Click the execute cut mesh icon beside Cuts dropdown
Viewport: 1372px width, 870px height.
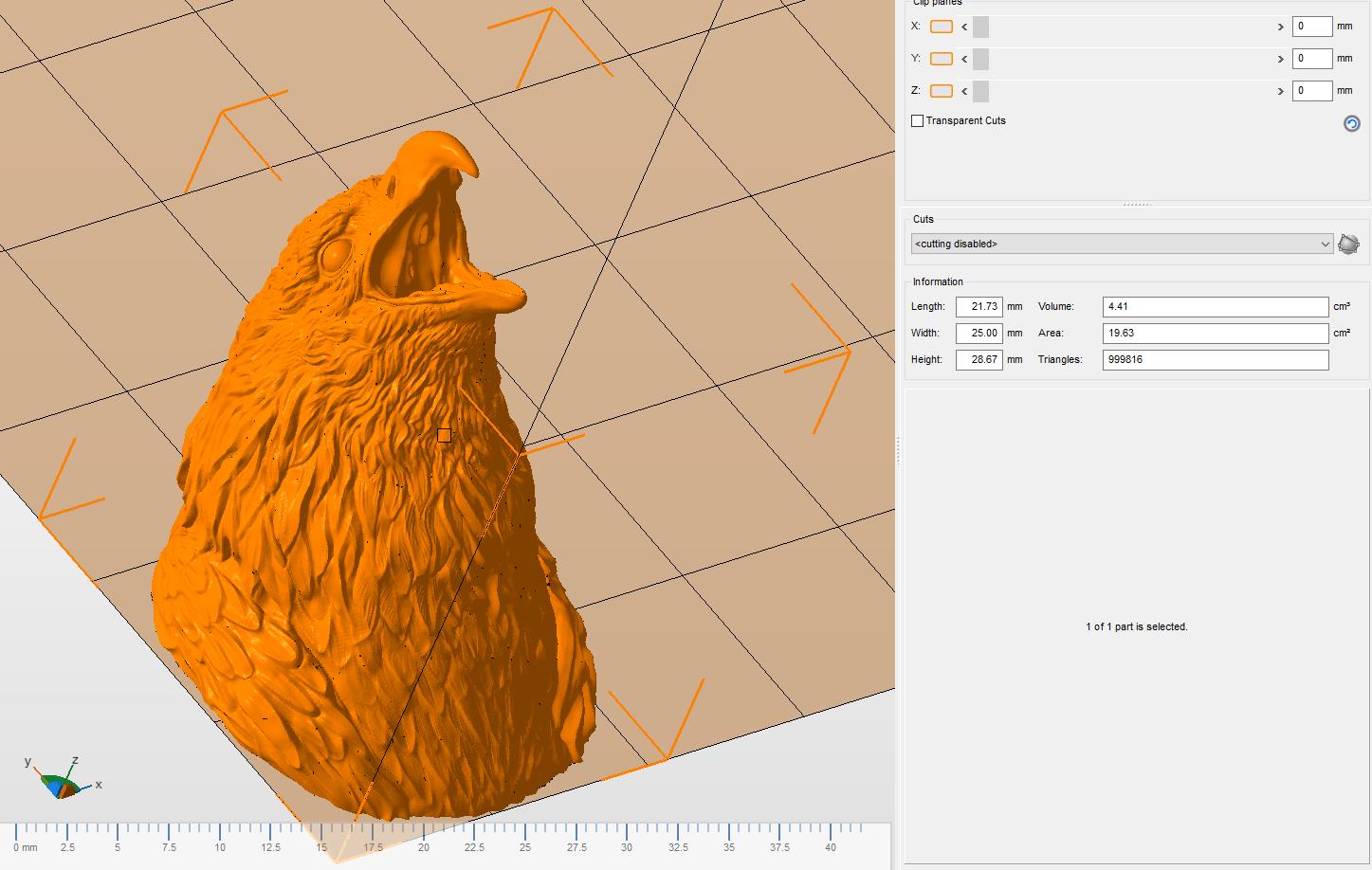[x=1347, y=243]
